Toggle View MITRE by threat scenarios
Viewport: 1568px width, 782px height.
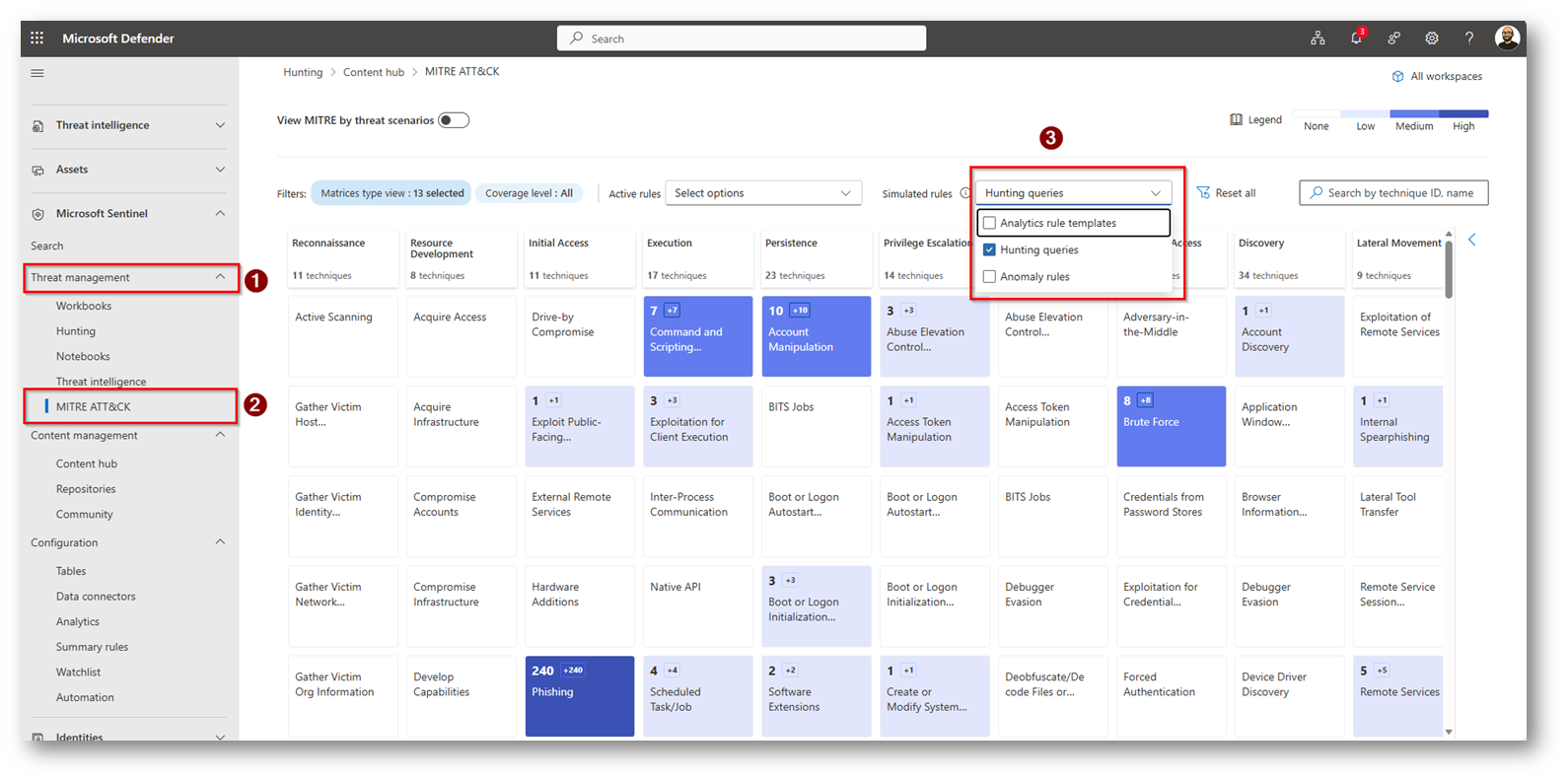tap(454, 120)
